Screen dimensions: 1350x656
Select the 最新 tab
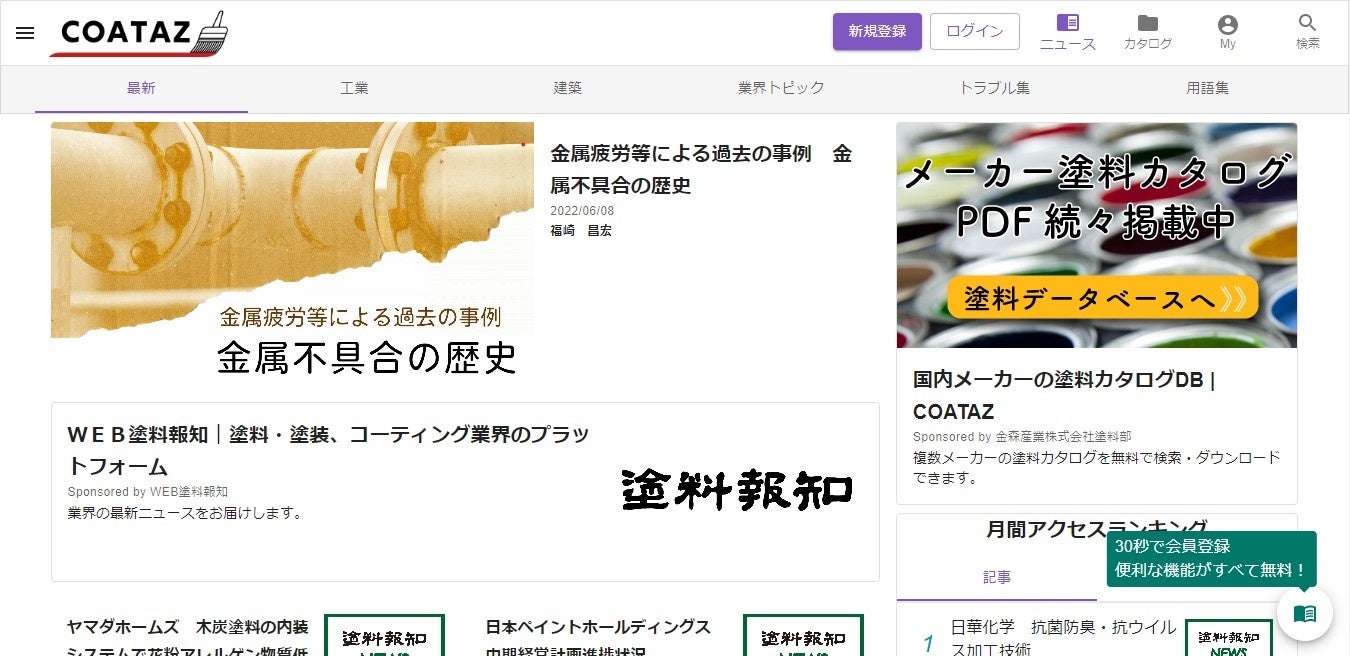coord(141,88)
